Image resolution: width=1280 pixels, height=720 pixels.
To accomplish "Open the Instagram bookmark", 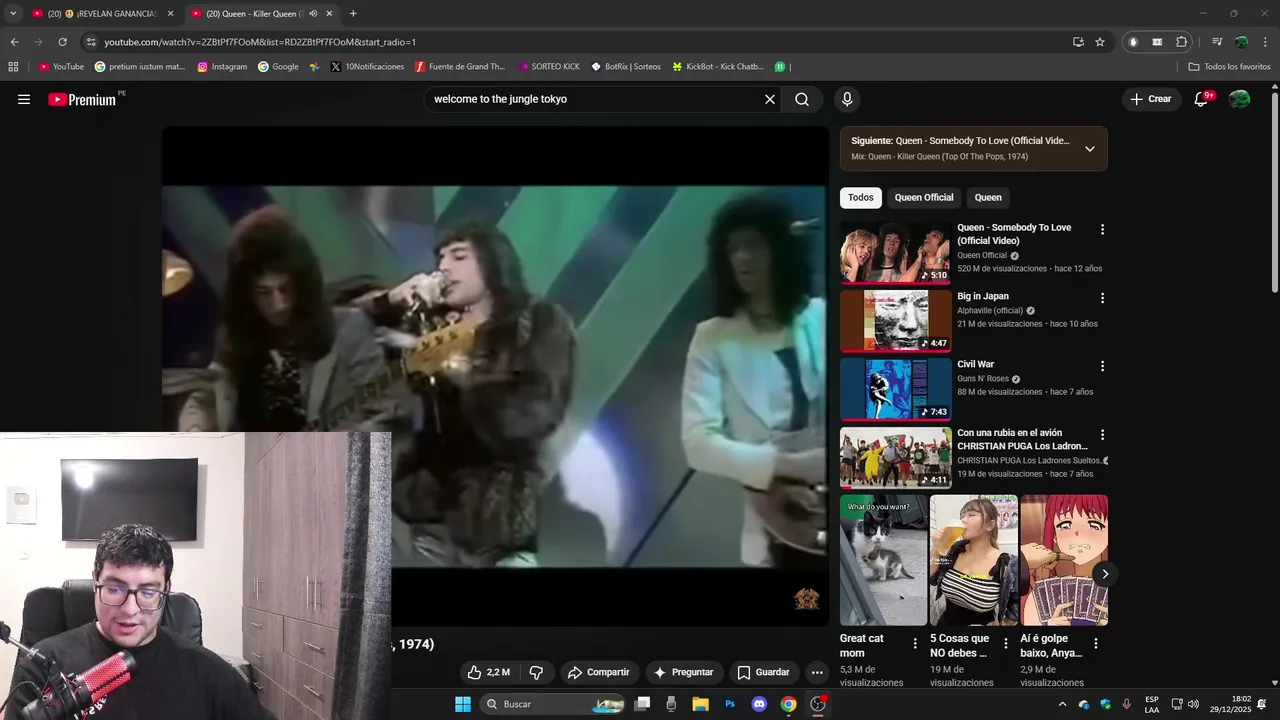I will [x=222, y=67].
